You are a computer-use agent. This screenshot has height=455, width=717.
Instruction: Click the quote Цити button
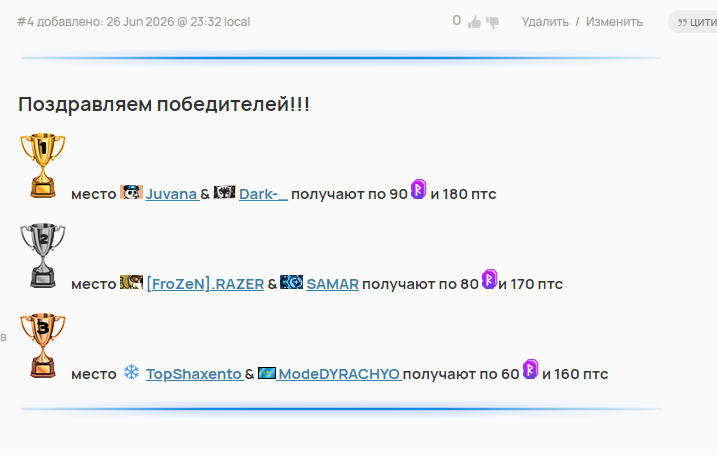click(694, 22)
